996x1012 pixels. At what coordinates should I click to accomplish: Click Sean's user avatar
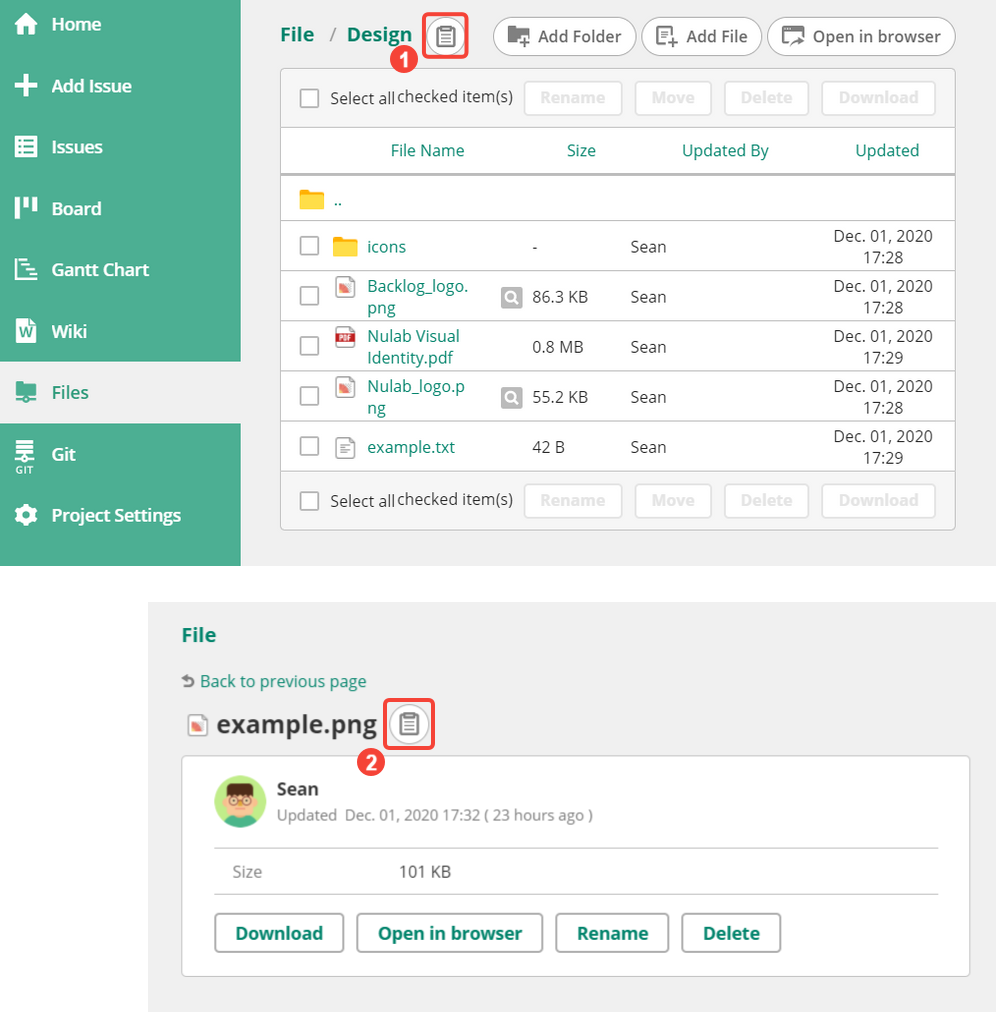240,801
